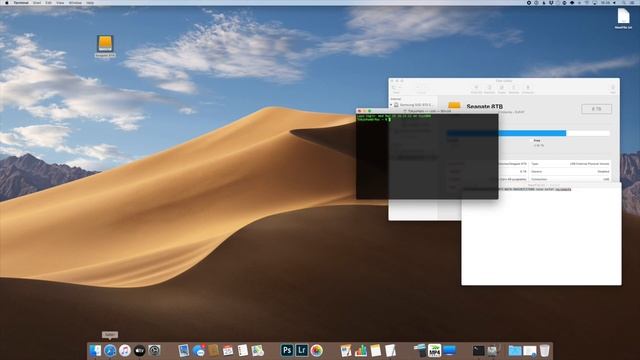Open the MP4 converter dock icon
Image resolution: width=640 pixels, height=360 pixels.
pyautogui.click(x=435, y=350)
